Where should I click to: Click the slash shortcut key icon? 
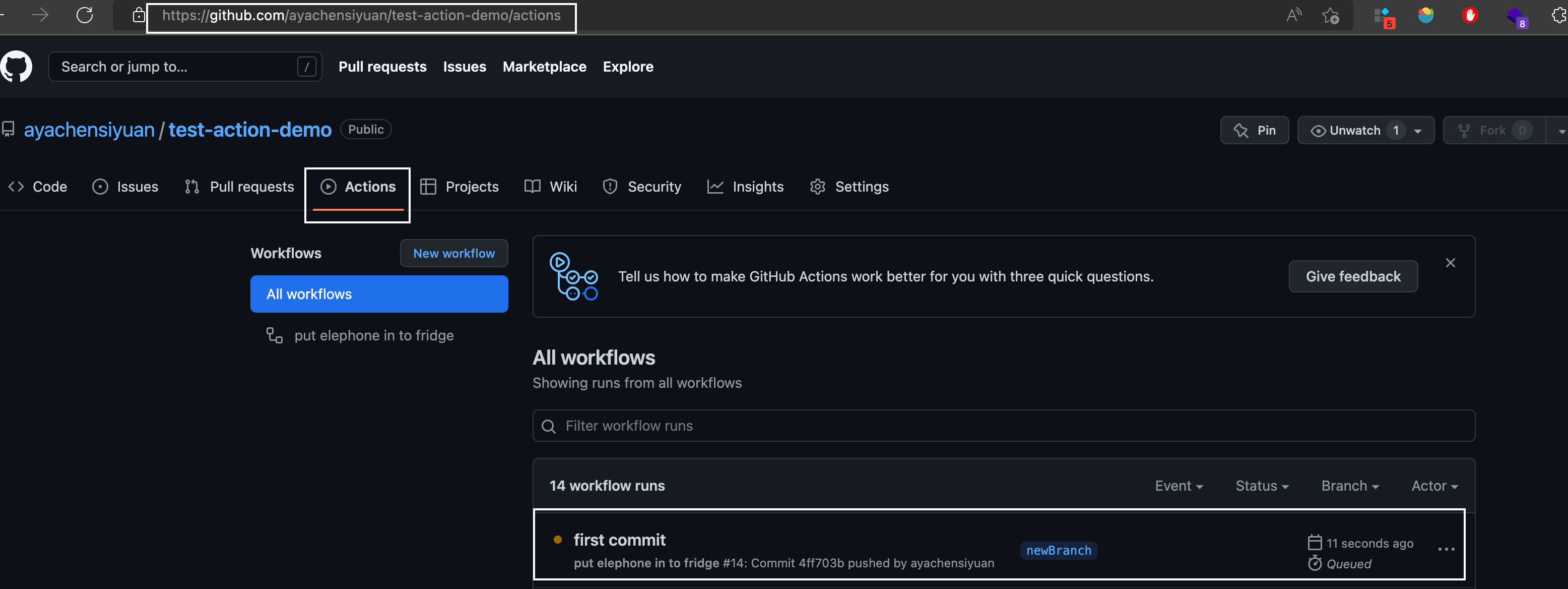coord(306,67)
